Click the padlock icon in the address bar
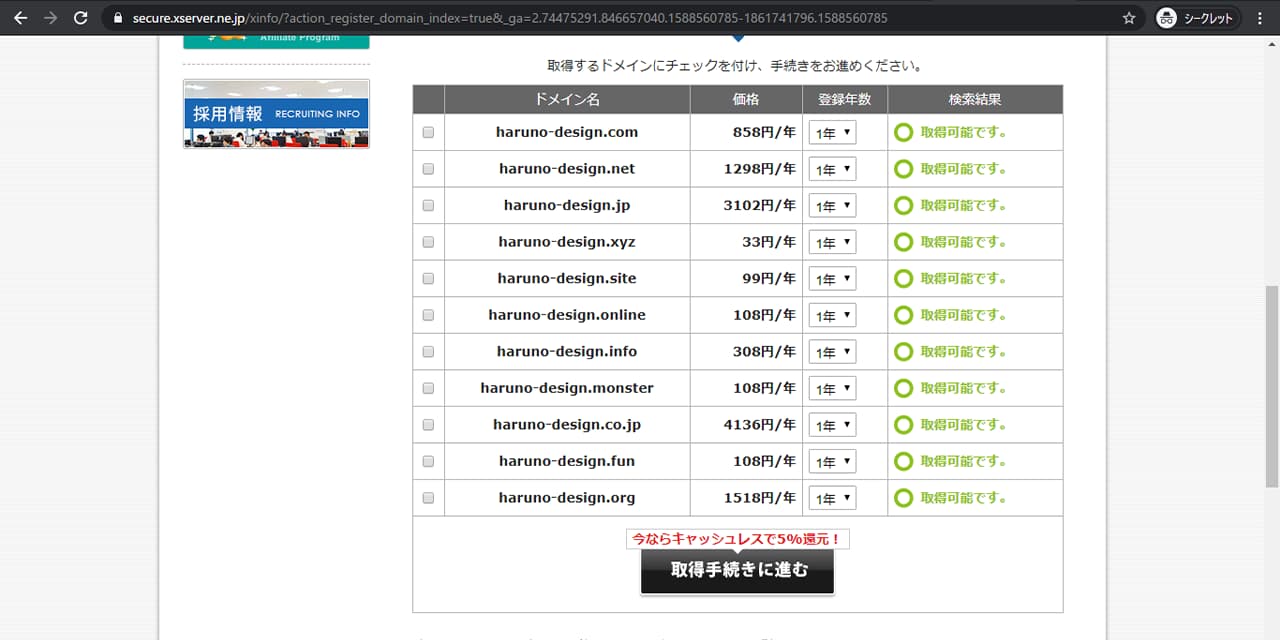This screenshot has height=640, width=1280. pos(119,17)
